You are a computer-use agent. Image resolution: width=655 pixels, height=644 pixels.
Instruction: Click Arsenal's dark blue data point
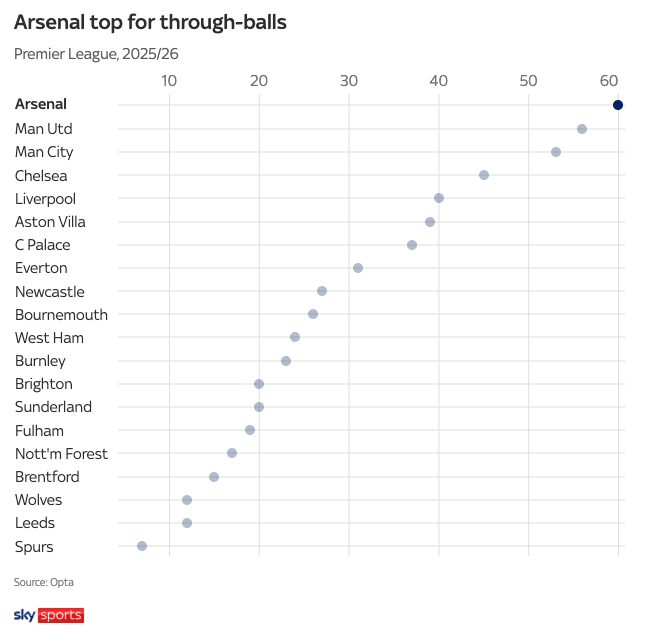618,105
